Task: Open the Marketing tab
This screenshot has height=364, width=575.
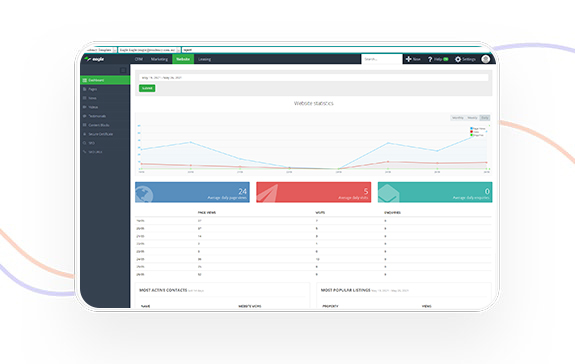Action: click(159, 59)
